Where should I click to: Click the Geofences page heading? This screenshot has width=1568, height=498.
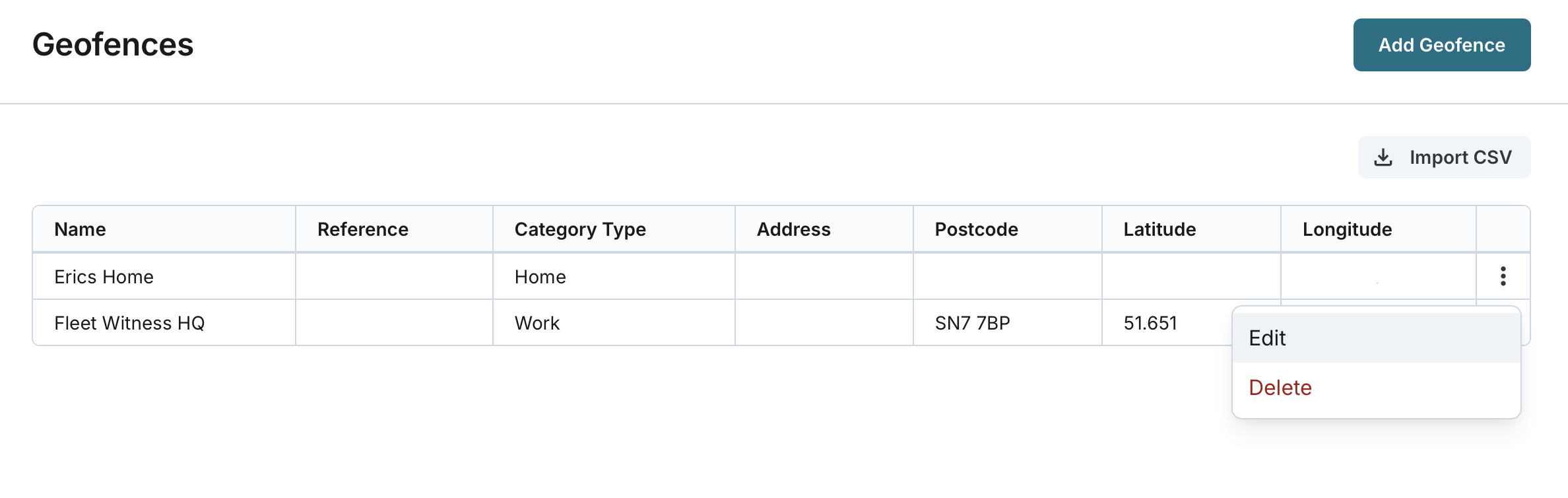(113, 45)
